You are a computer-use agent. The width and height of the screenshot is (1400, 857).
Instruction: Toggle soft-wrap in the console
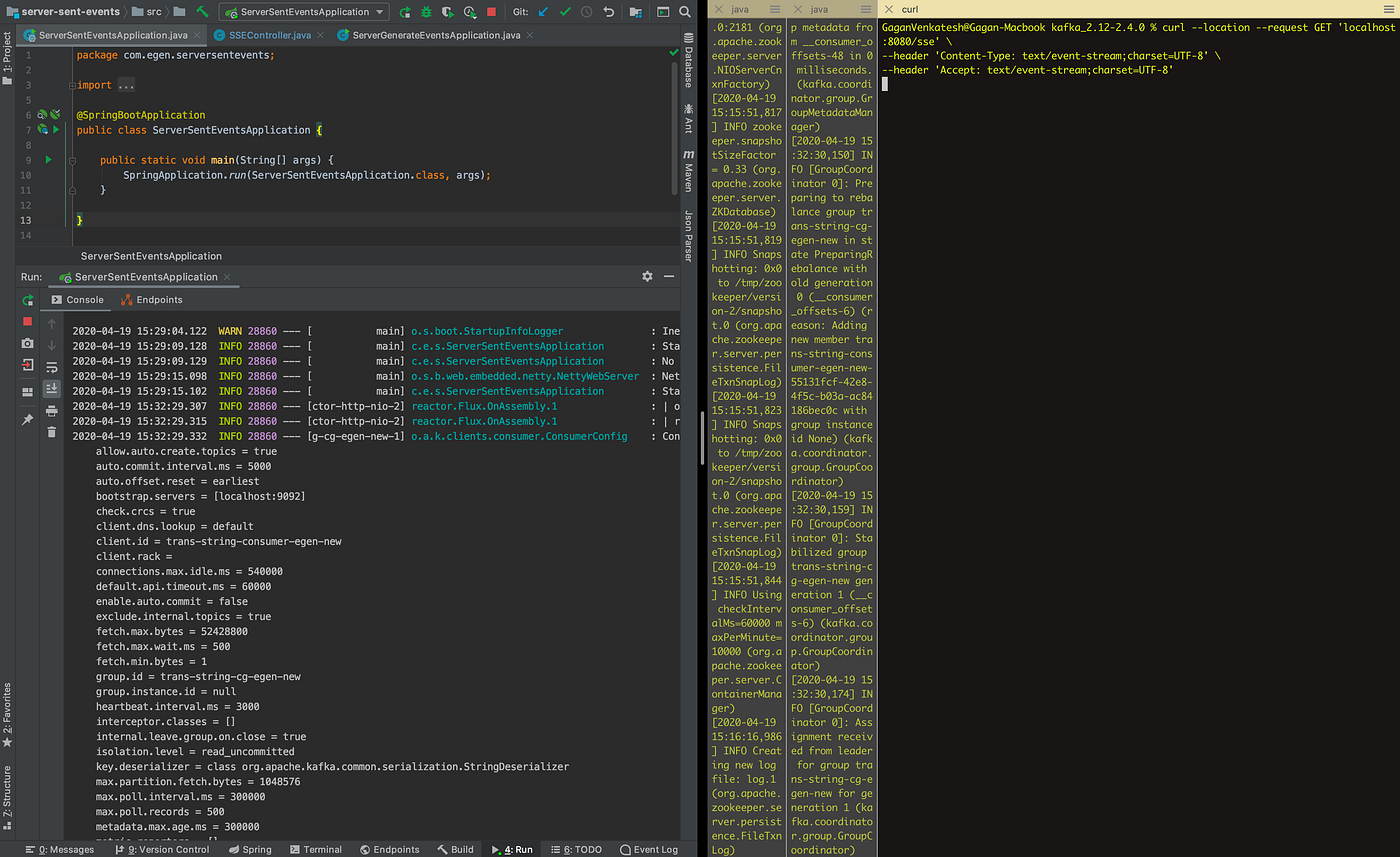pos(52,367)
